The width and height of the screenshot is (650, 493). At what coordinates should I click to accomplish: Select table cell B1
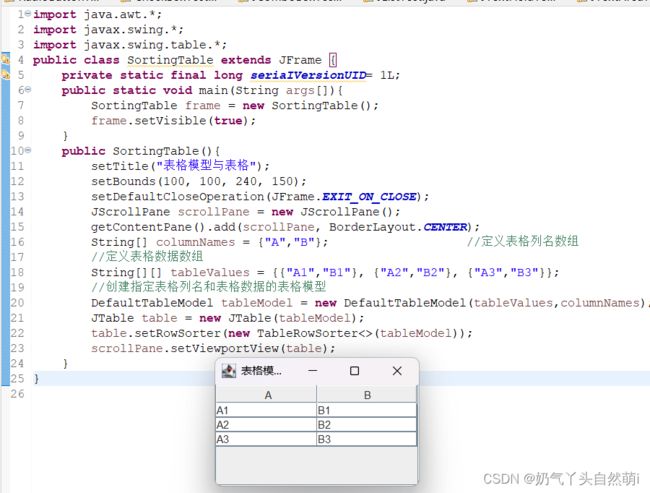pyautogui.click(x=366, y=410)
